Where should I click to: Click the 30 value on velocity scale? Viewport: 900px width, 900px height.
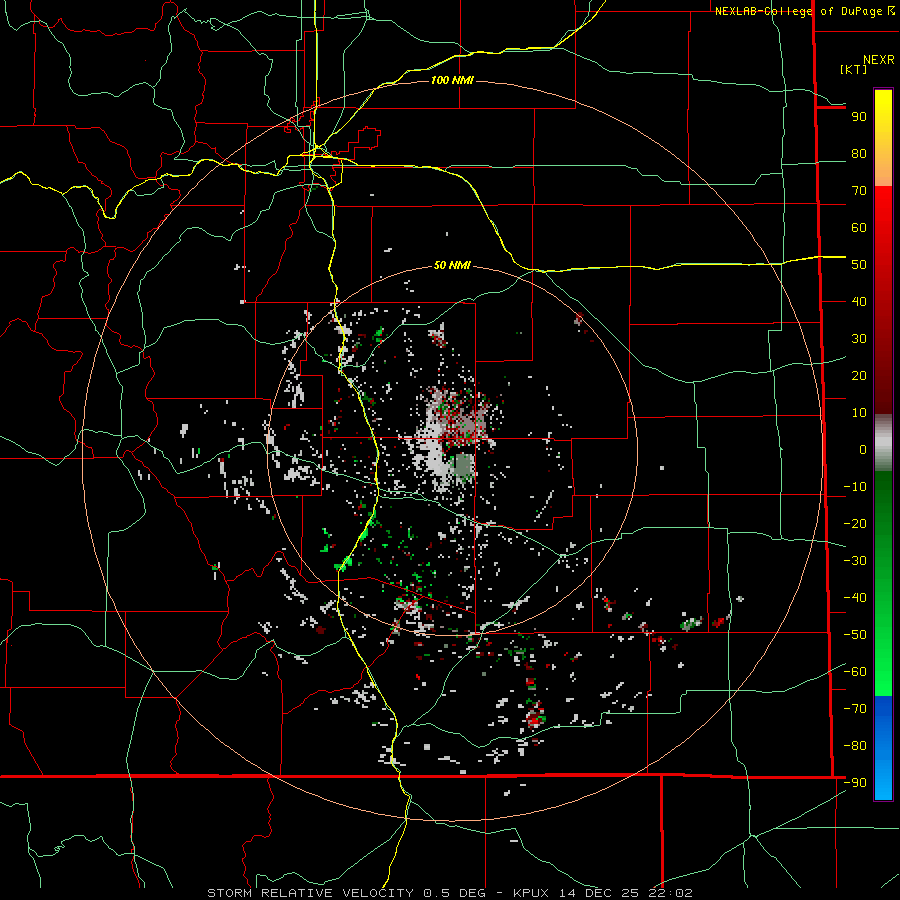(x=859, y=339)
